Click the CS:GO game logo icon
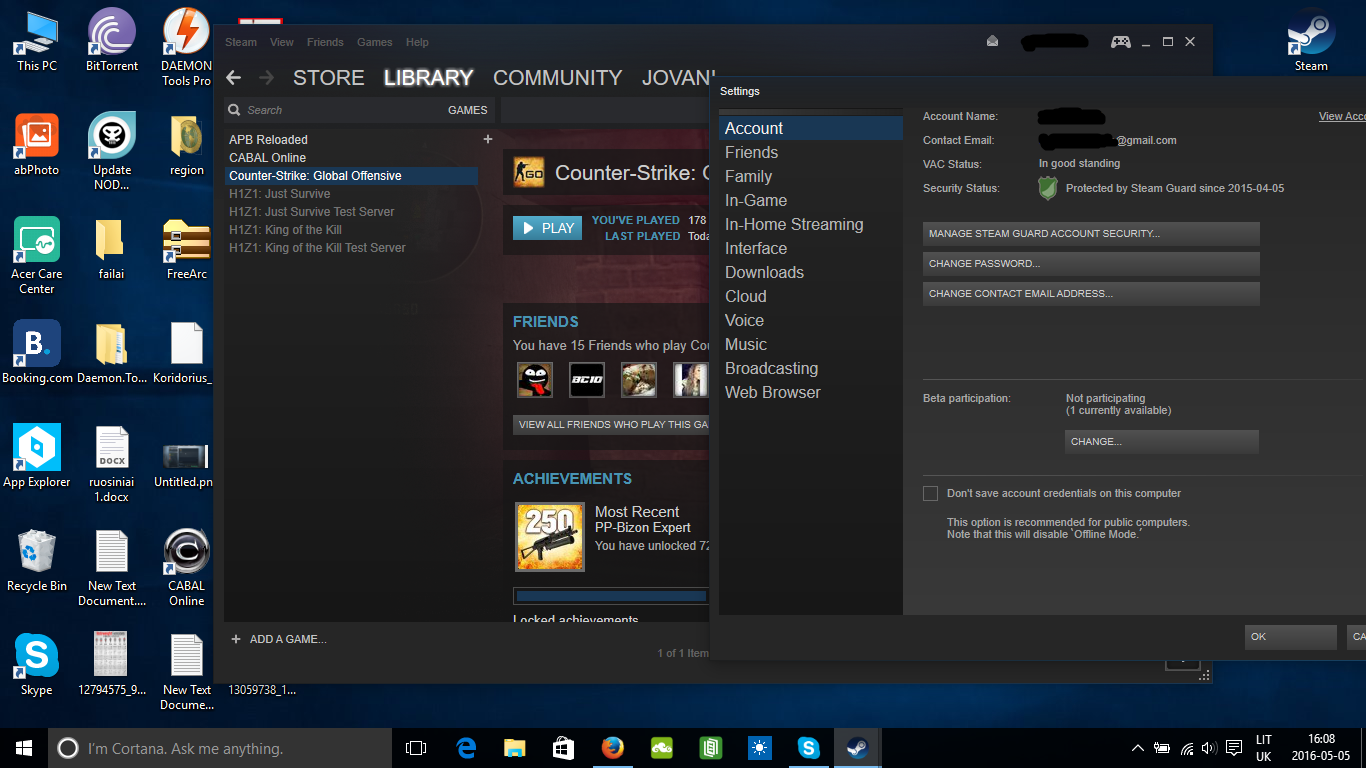 pos(529,172)
